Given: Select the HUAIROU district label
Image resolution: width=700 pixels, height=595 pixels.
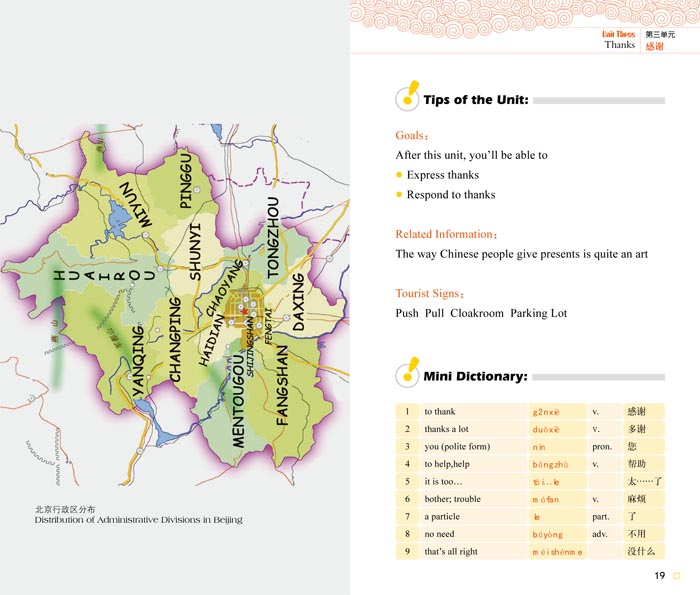Looking at the screenshot, I should coord(104,275).
